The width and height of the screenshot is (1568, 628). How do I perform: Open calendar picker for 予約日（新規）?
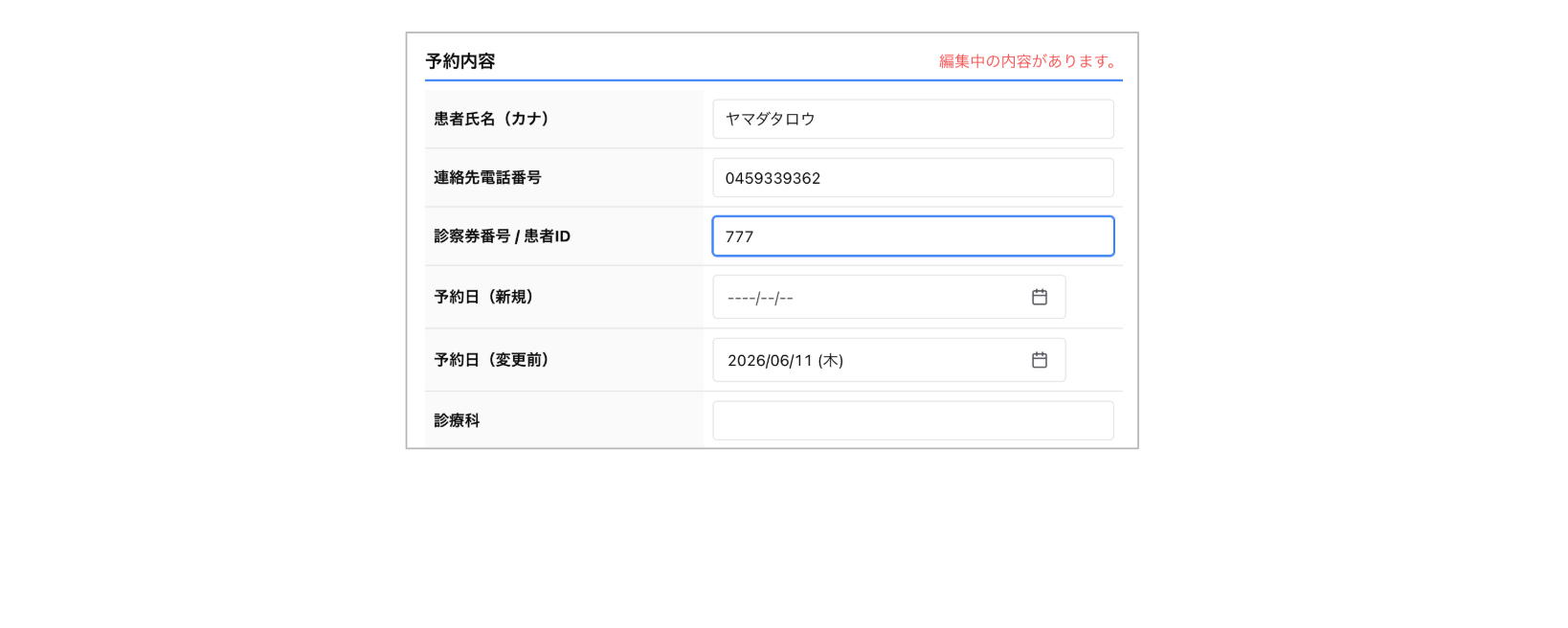[1040, 298]
